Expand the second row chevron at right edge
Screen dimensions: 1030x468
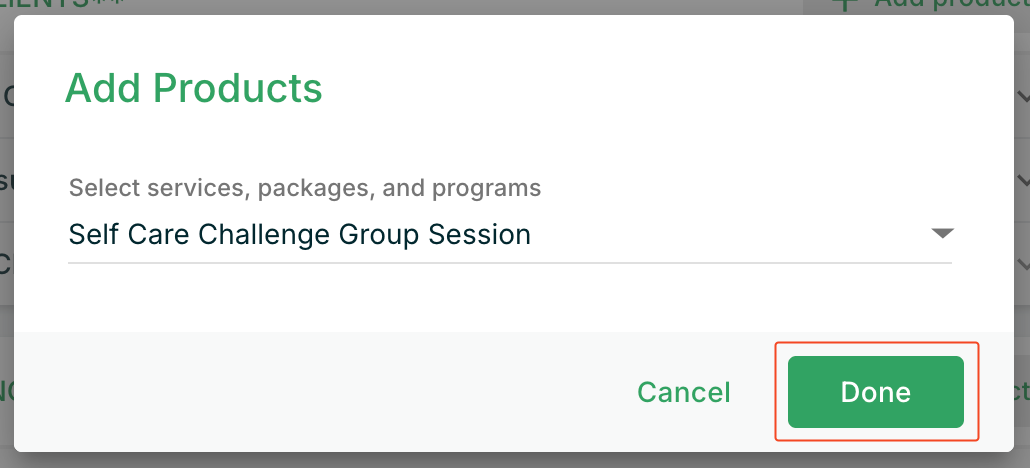1022,180
